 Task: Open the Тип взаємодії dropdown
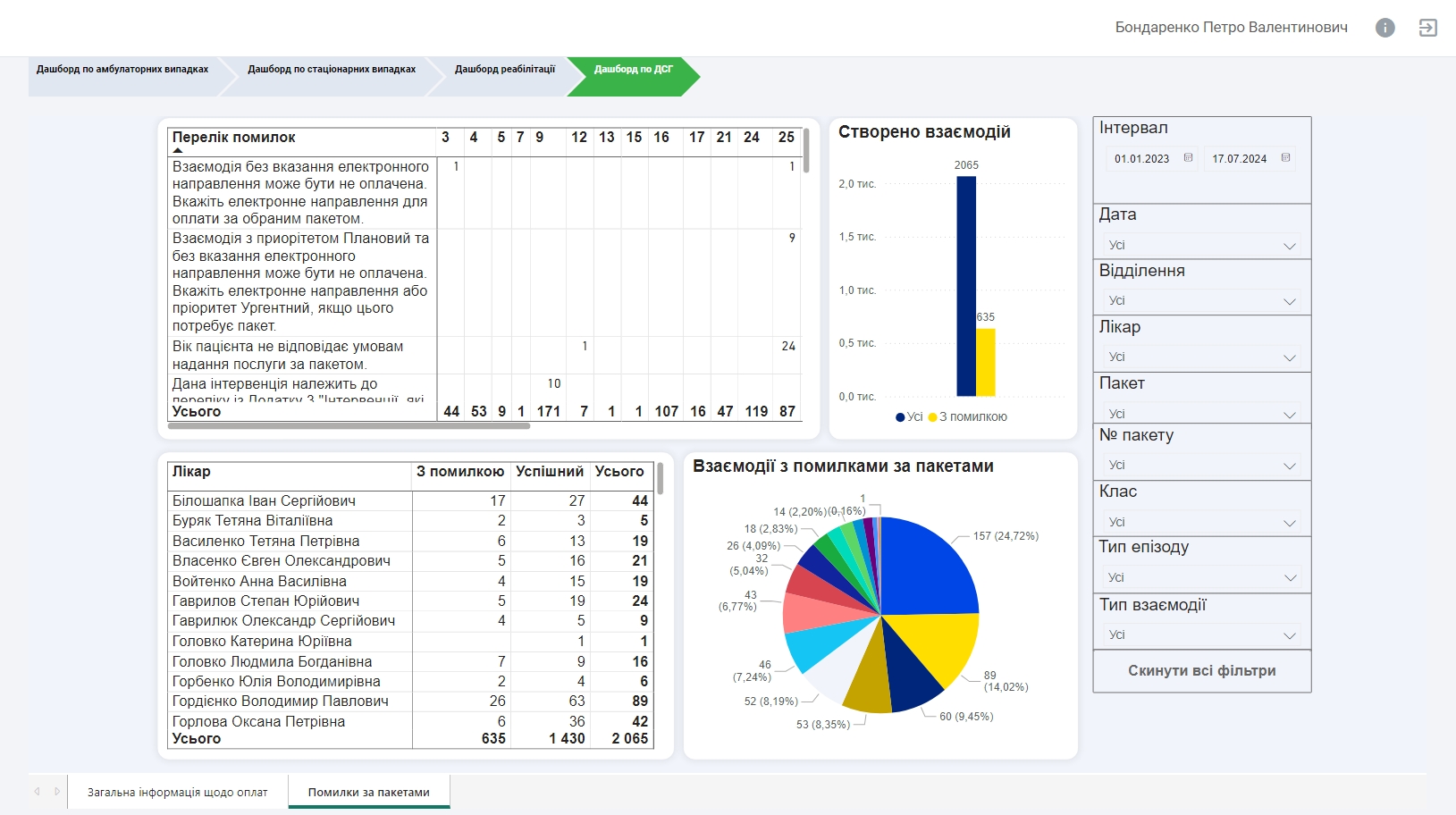(1201, 635)
